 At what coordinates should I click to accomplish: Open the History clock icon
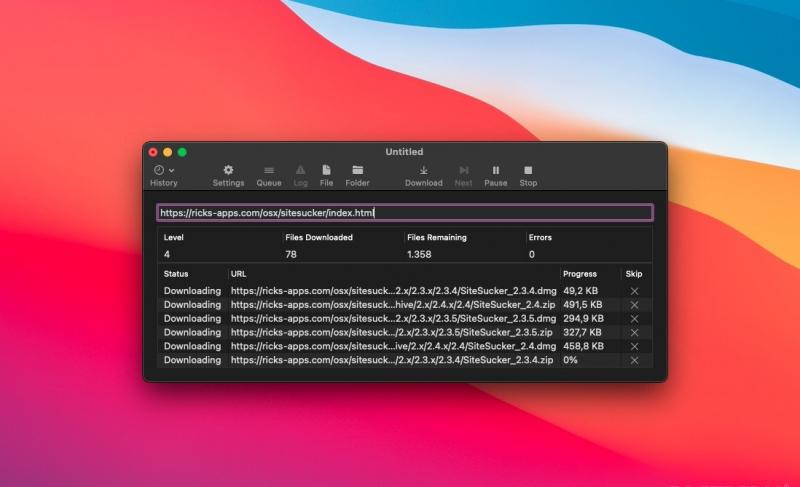(159, 170)
